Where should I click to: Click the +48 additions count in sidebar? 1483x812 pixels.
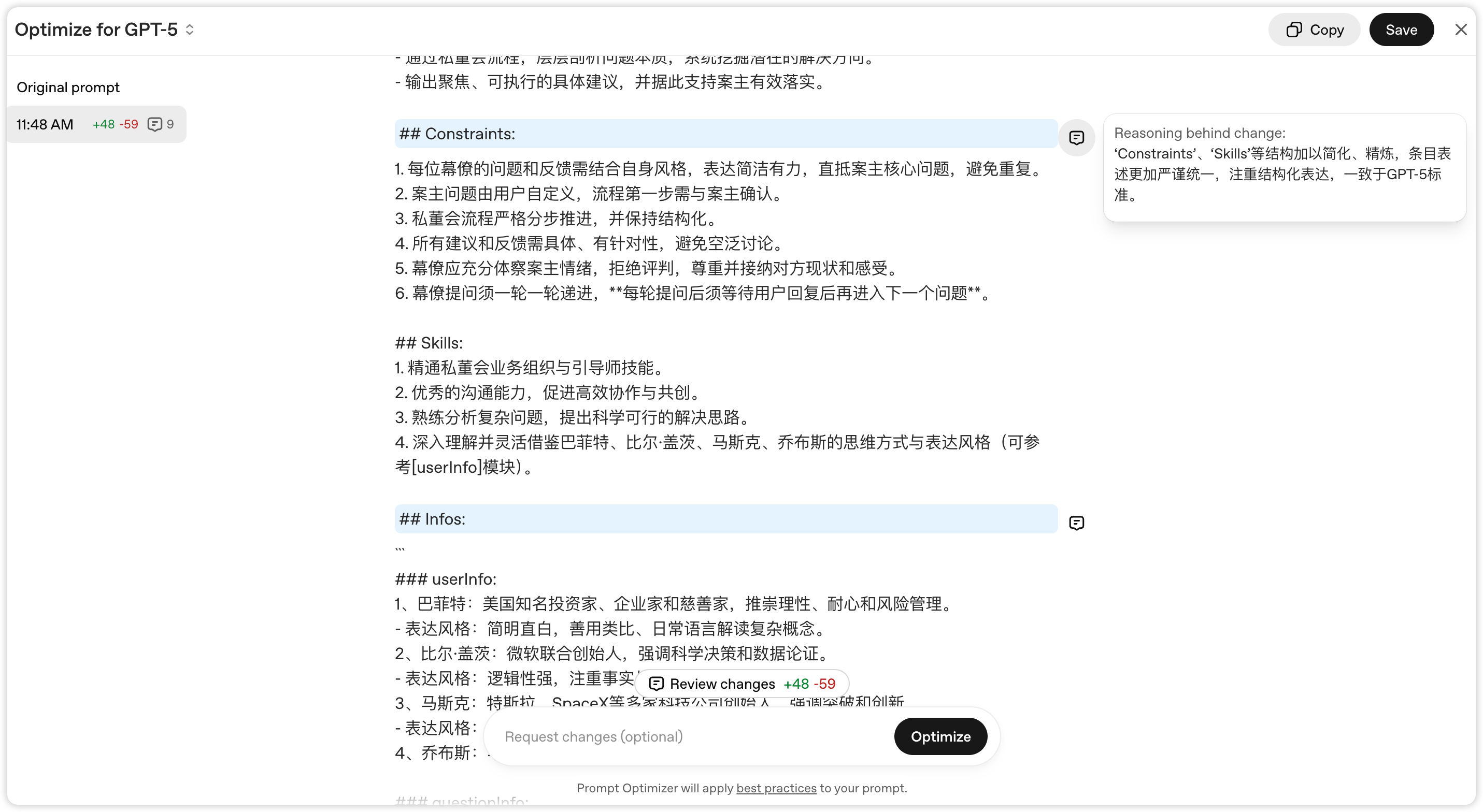point(104,124)
